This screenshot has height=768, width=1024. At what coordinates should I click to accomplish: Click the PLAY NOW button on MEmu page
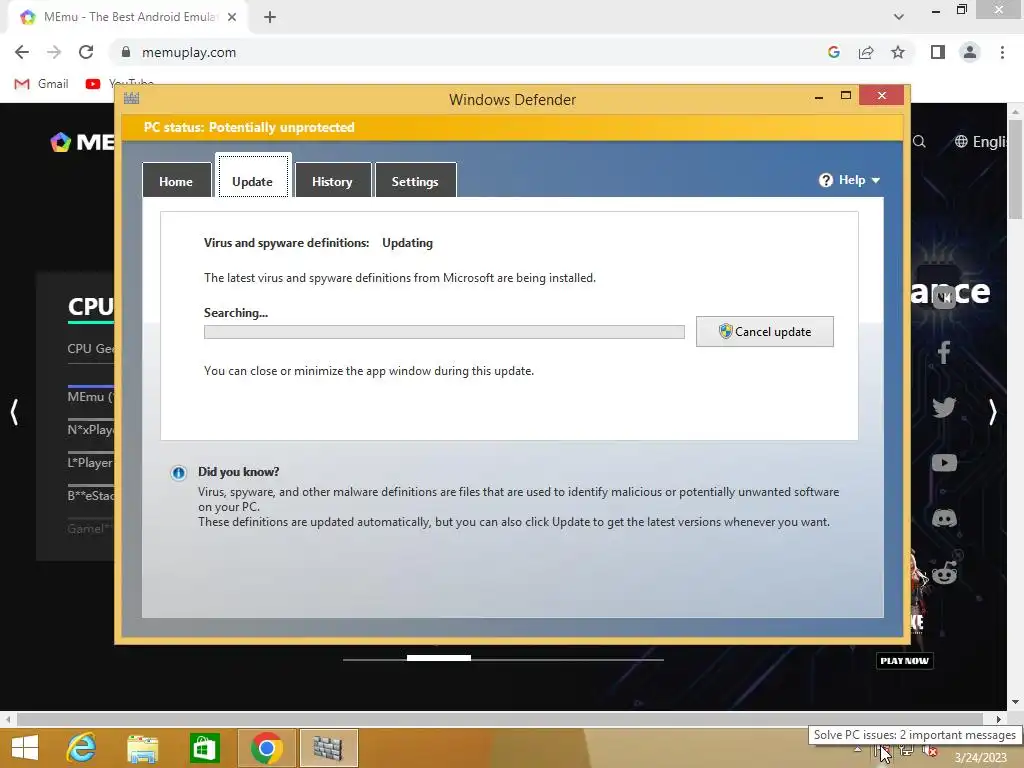click(x=904, y=661)
